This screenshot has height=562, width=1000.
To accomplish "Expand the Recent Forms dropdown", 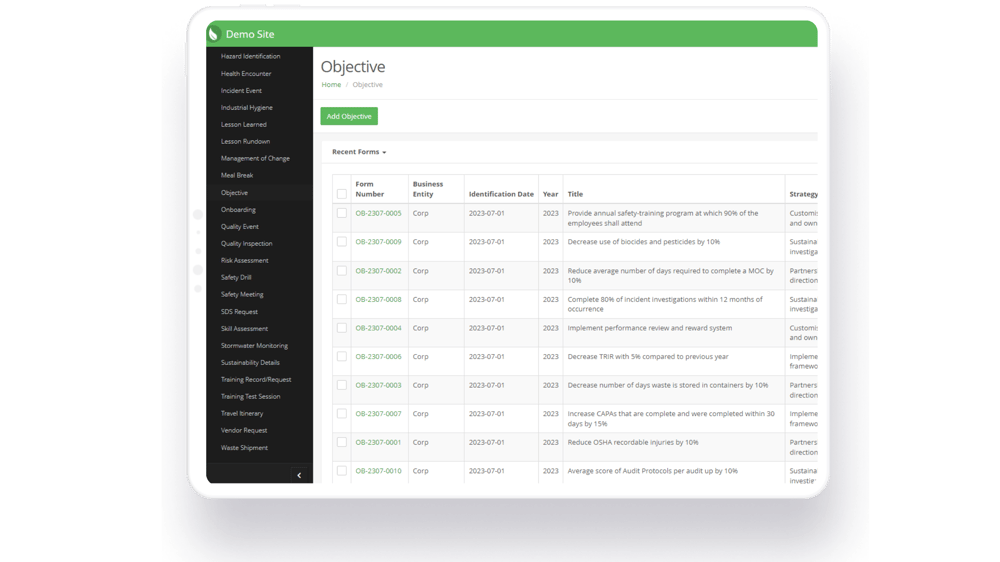I will pyautogui.click(x=359, y=152).
